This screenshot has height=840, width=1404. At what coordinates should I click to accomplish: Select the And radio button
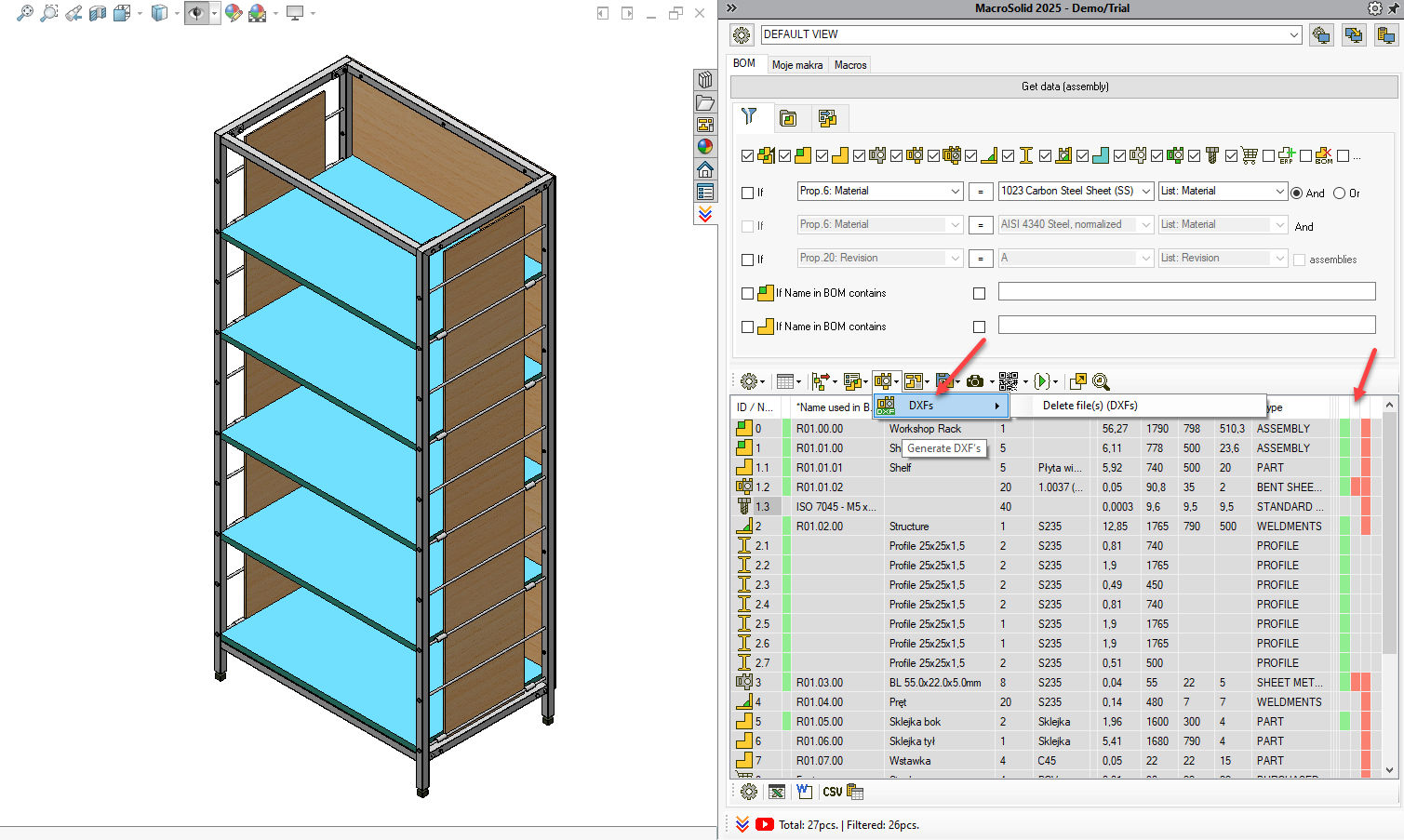pos(1296,193)
